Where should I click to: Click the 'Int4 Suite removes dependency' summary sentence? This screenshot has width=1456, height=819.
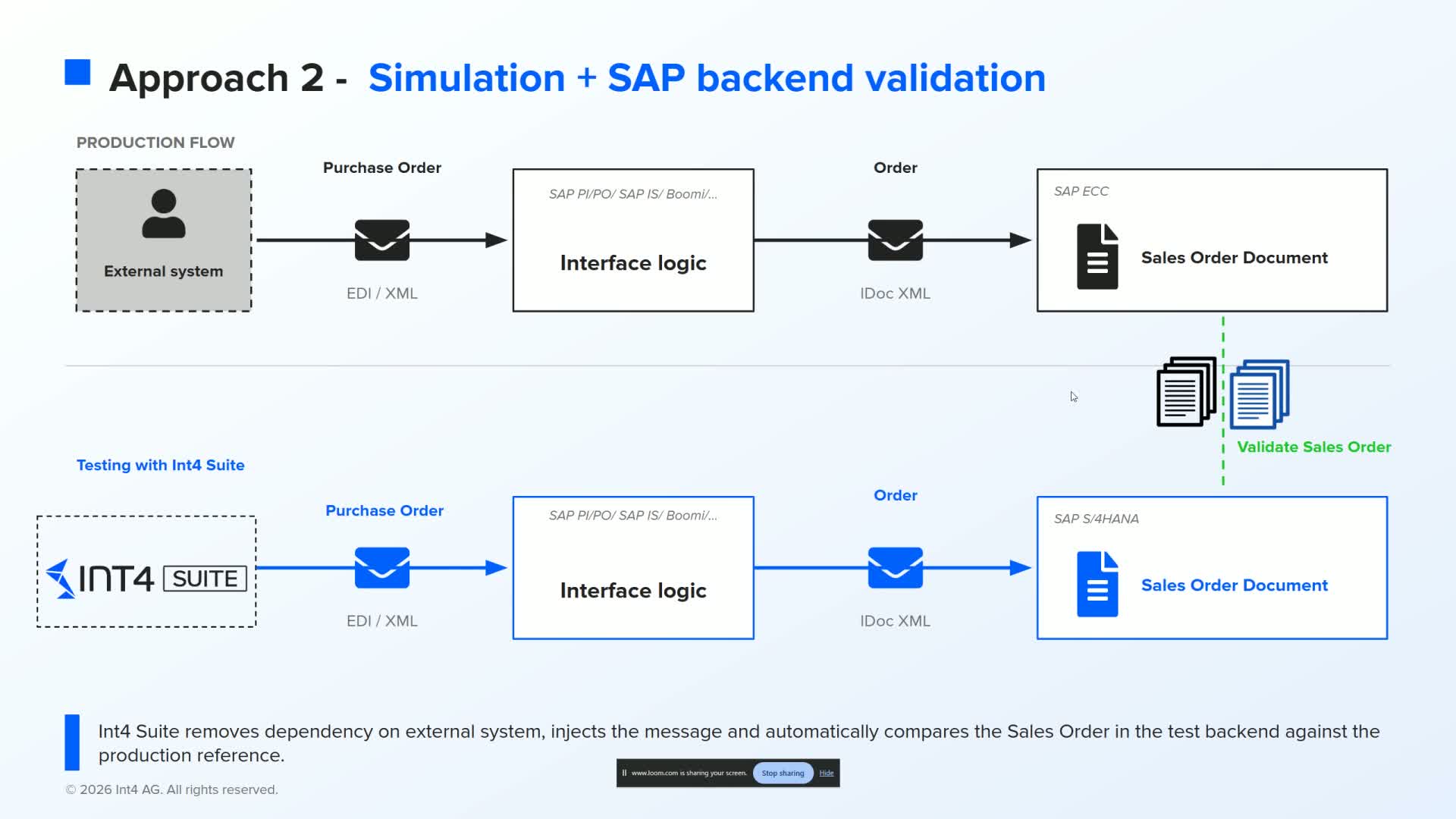739,743
